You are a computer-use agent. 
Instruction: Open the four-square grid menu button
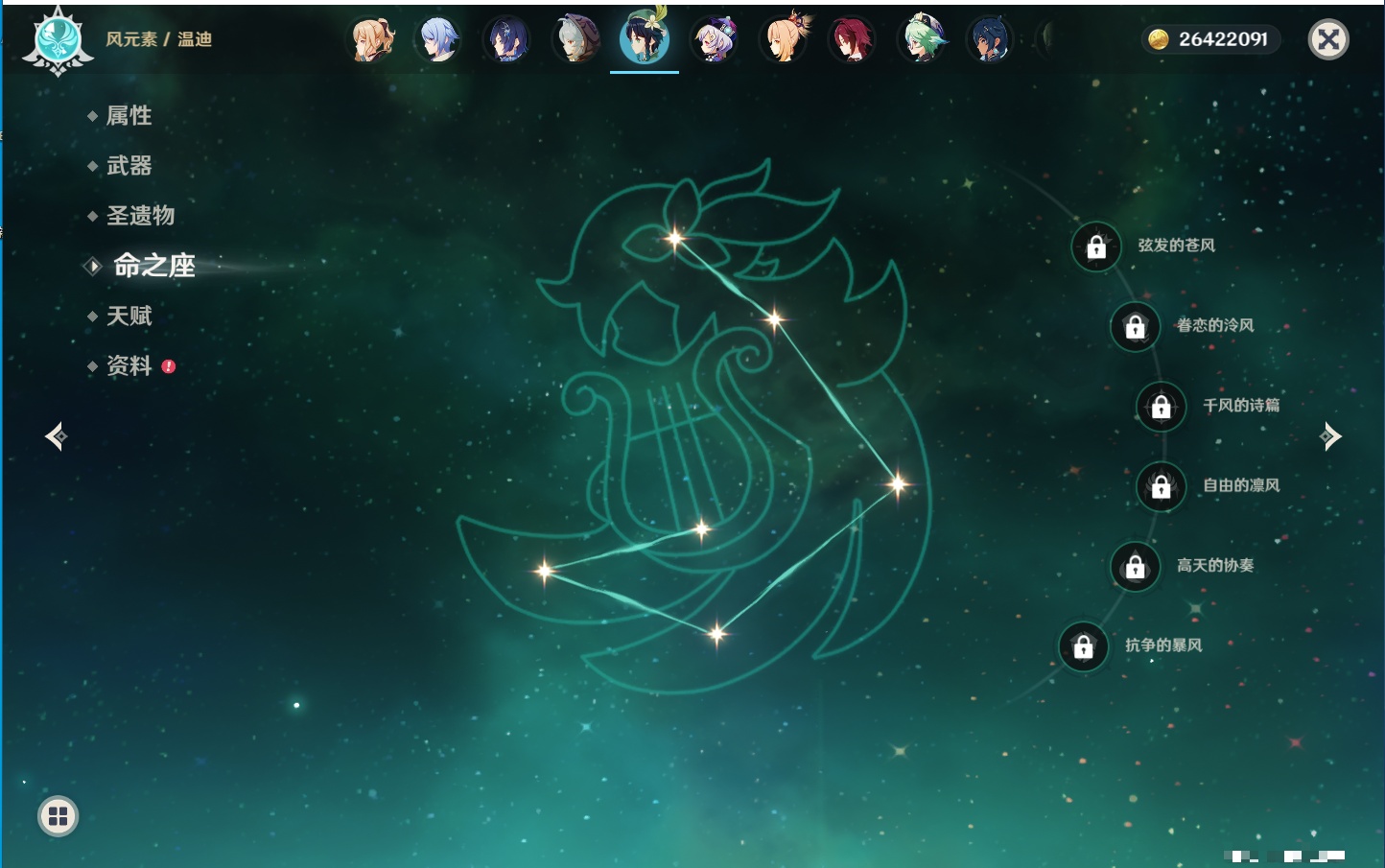point(58,816)
